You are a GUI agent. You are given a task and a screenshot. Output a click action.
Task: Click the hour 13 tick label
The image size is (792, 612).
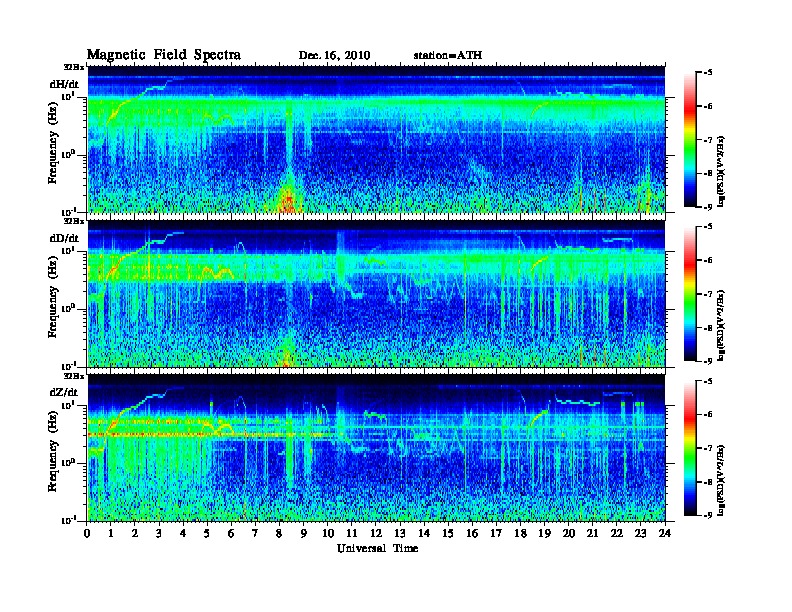click(400, 533)
